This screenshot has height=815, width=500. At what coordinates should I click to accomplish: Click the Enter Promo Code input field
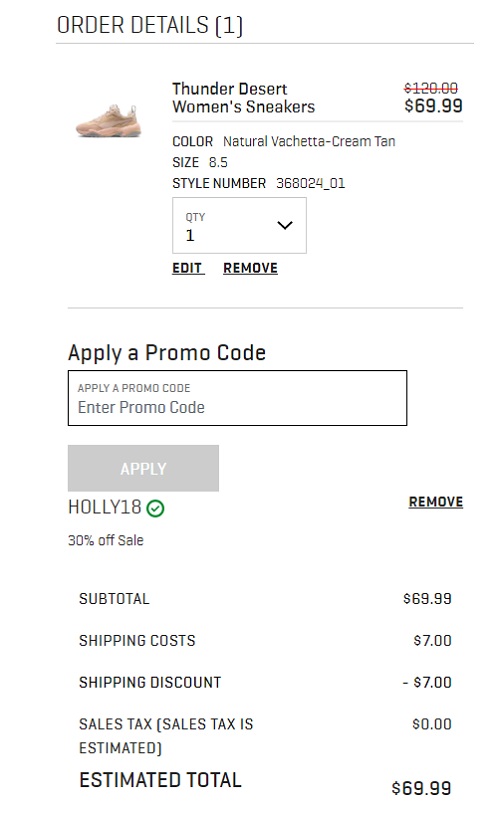coord(238,398)
